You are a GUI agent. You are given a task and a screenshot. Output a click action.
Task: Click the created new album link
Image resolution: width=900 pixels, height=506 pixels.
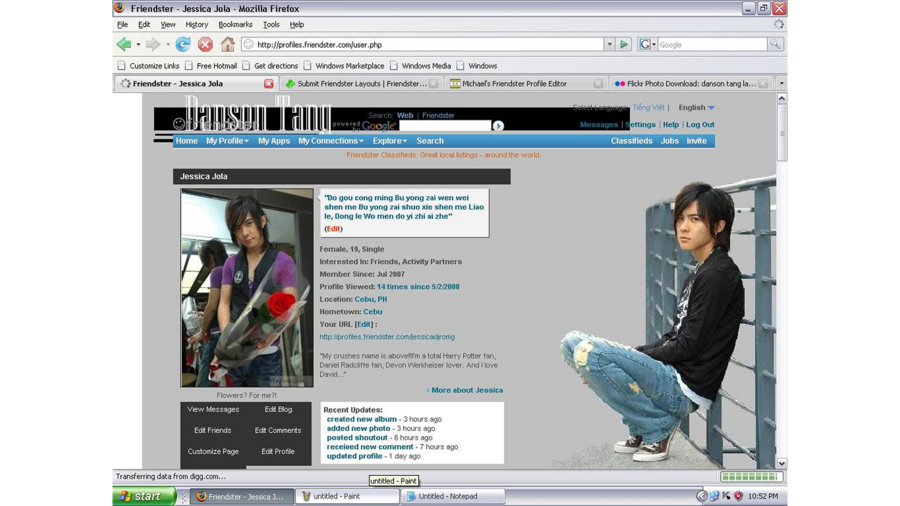click(361, 419)
